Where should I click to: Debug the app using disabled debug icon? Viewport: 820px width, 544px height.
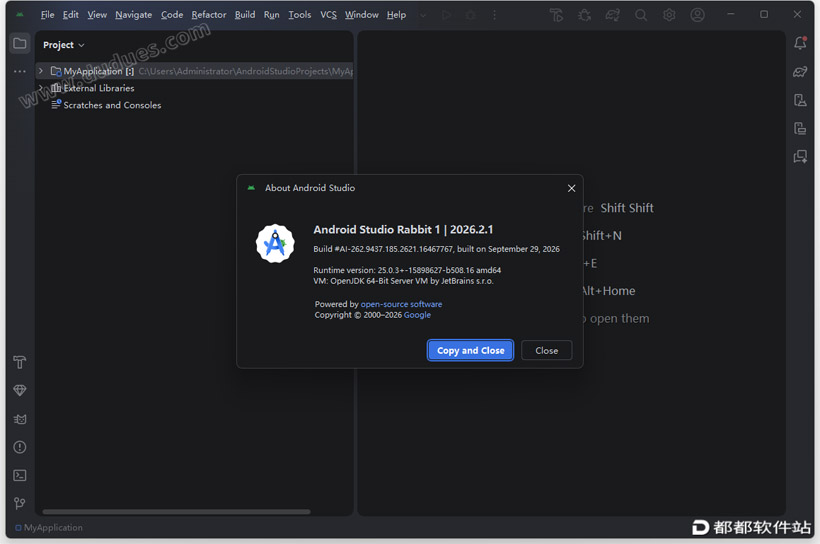(471, 15)
